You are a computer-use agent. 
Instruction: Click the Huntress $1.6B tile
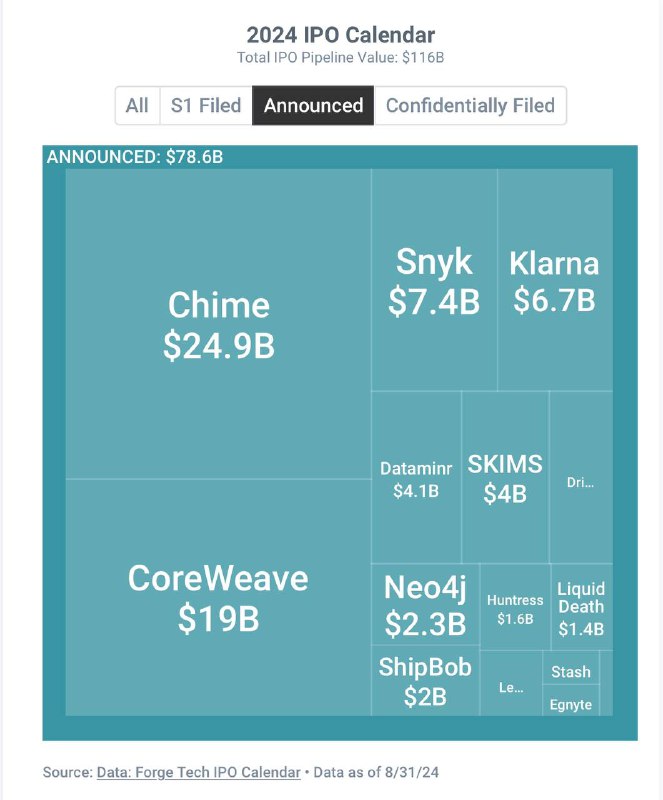click(515, 608)
